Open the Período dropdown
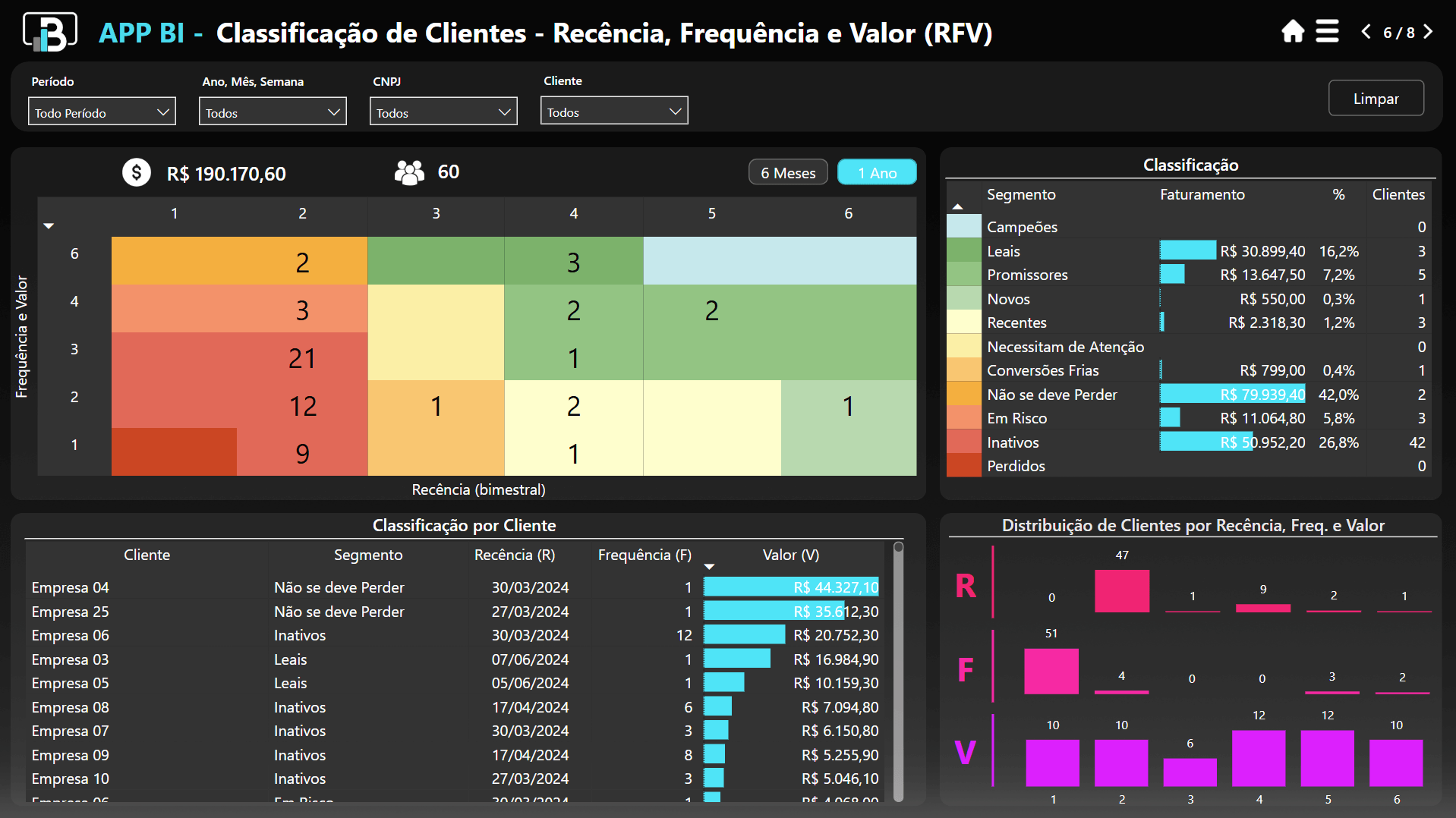1456x818 pixels. [102, 112]
